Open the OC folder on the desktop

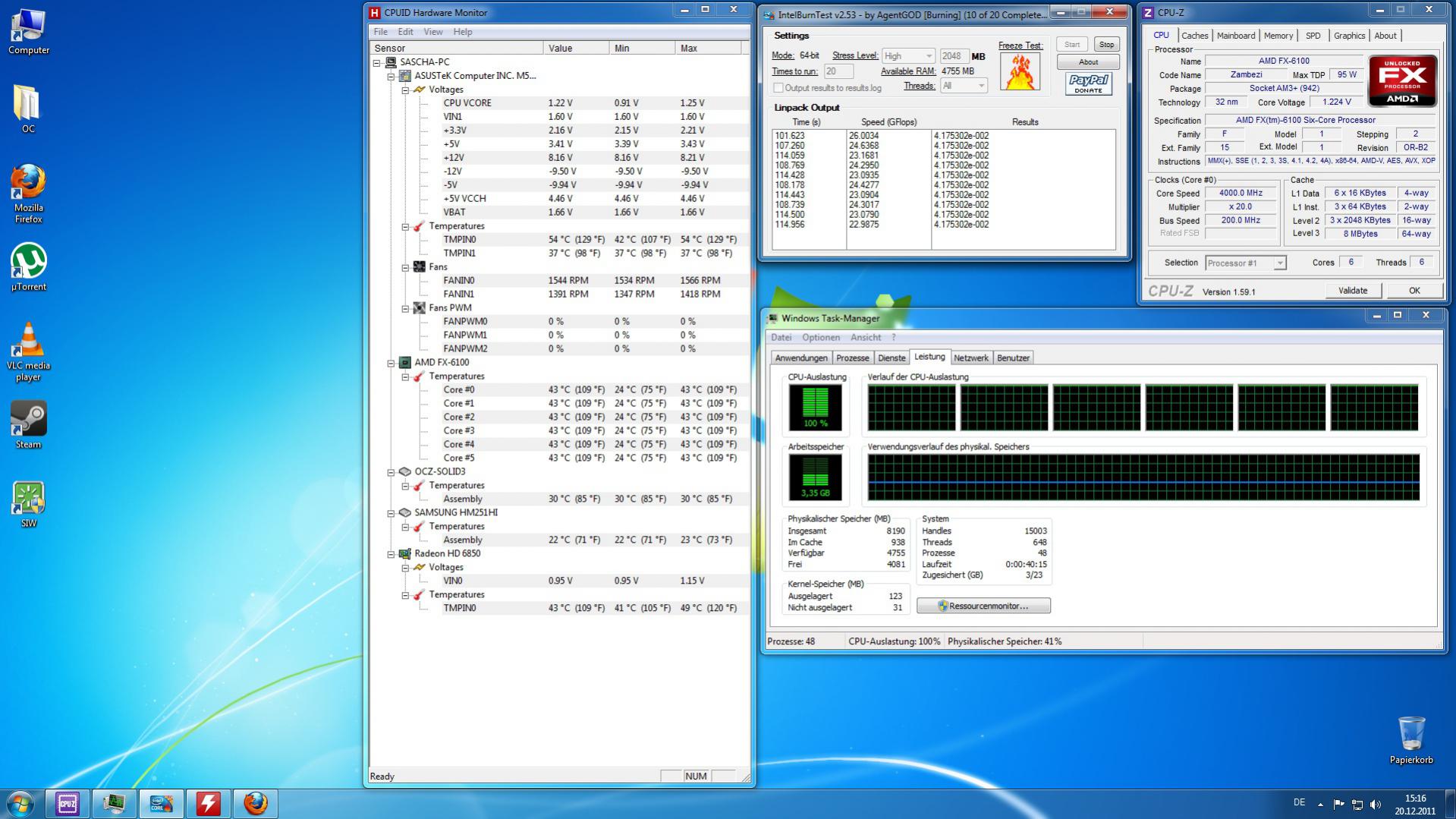coord(28,108)
